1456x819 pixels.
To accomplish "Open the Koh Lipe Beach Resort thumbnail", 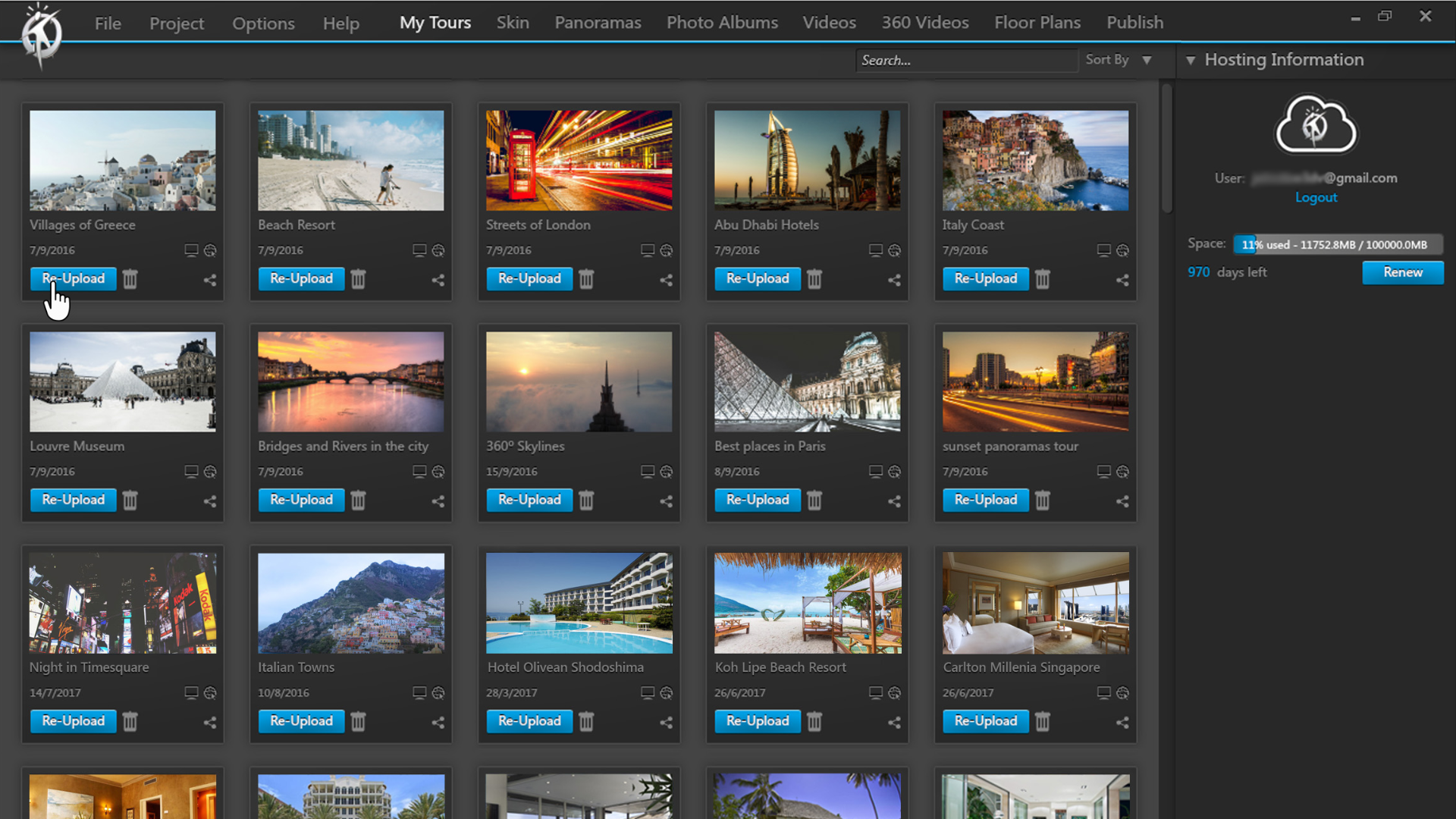I will tap(807, 604).
